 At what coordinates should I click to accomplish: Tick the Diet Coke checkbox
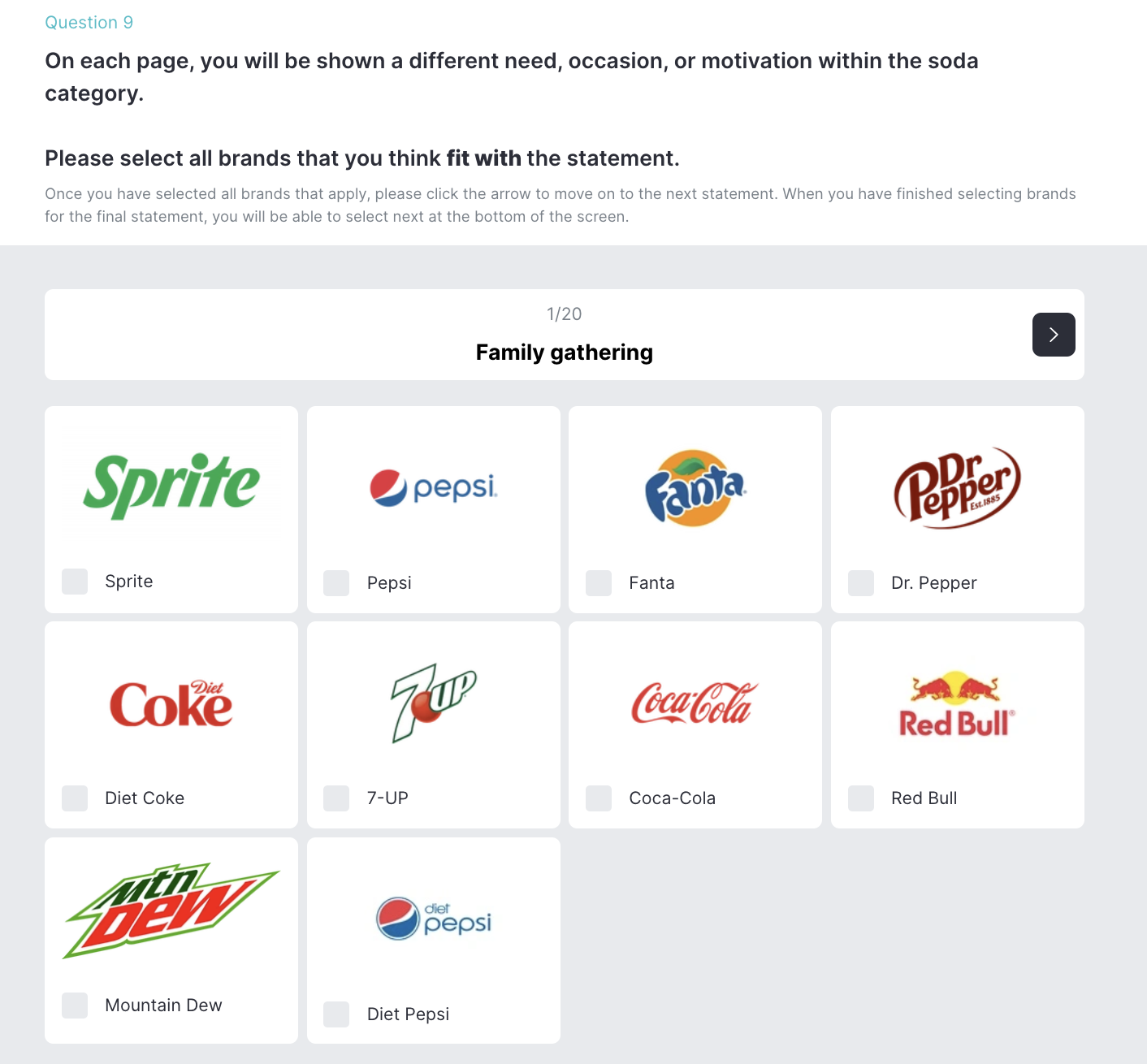coord(75,798)
